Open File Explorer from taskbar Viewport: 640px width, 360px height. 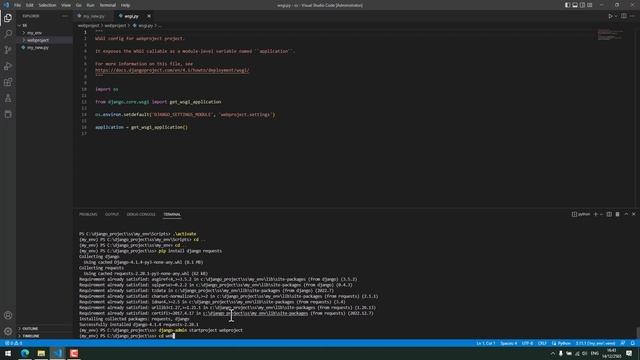[x=41, y=353]
